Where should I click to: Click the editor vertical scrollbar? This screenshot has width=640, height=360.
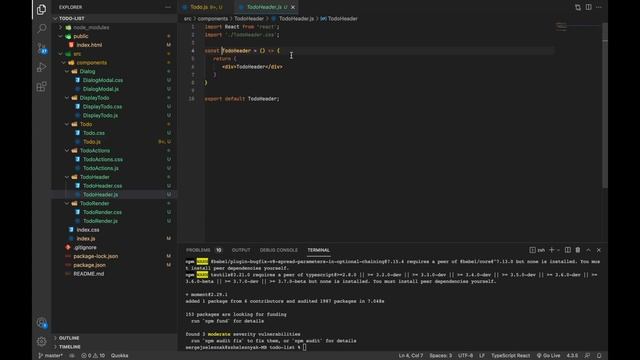pos(605,105)
